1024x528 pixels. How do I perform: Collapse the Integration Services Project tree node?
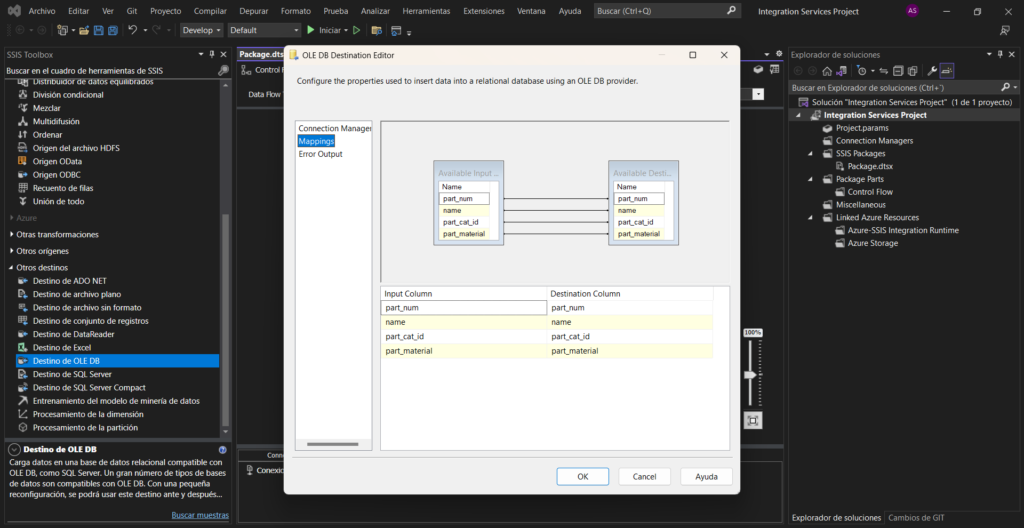click(x=799, y=115)
